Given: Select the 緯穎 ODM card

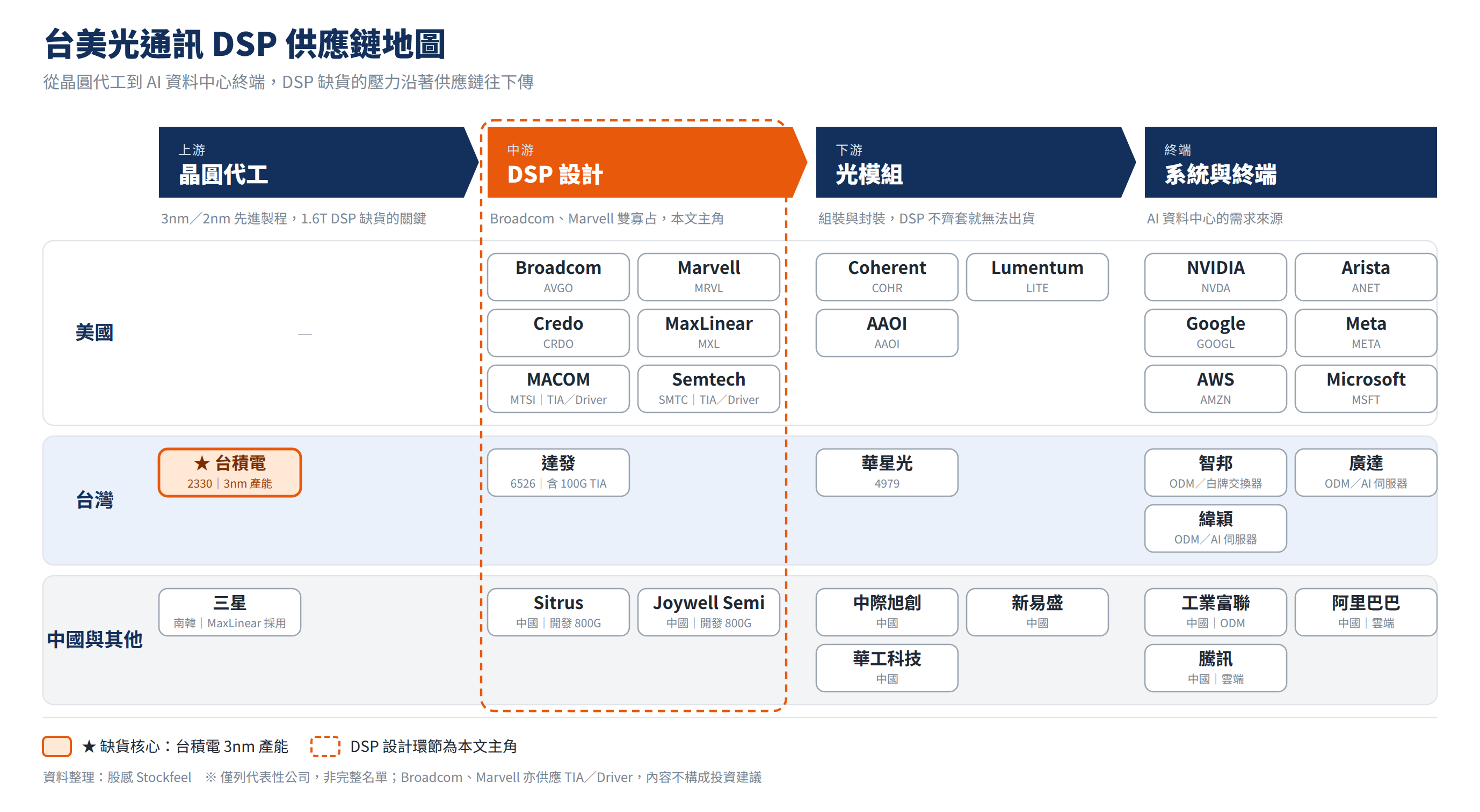Looking at the screenshot, I should tap(1216, 528).
